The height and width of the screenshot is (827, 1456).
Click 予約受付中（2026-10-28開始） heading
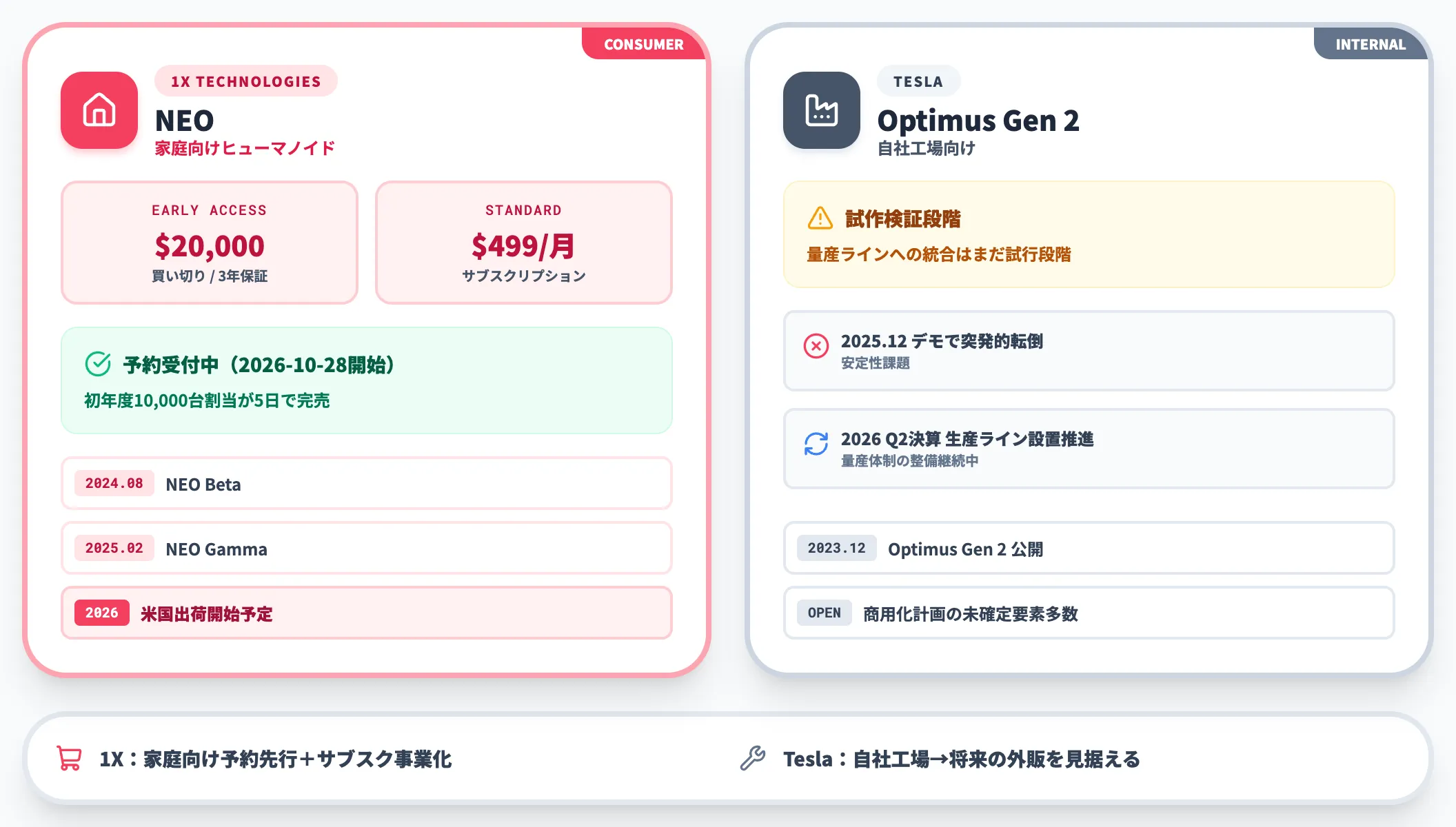(x=259, y=365)
